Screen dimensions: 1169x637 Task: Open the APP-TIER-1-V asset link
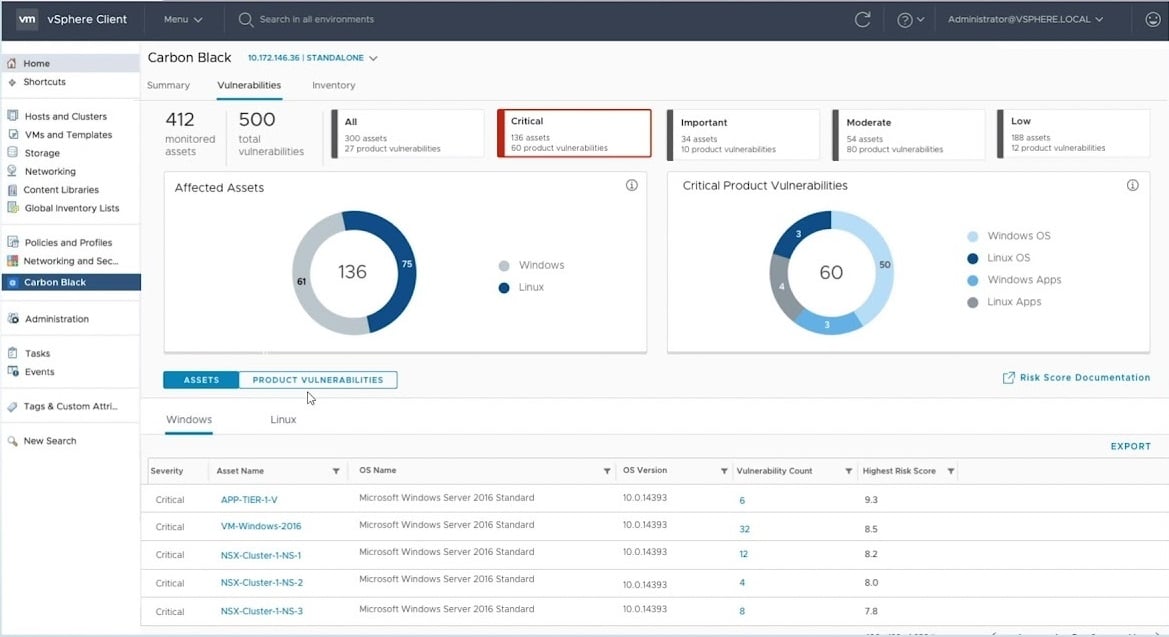pos(249,500)
